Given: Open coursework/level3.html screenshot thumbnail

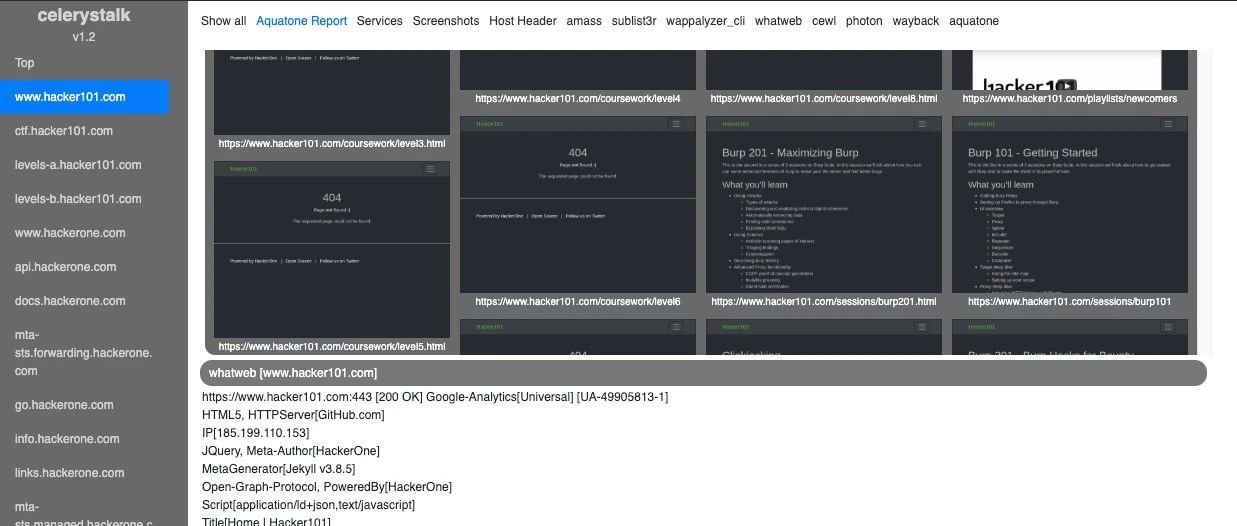Looking at the screenshot, I should click(332, 92).
